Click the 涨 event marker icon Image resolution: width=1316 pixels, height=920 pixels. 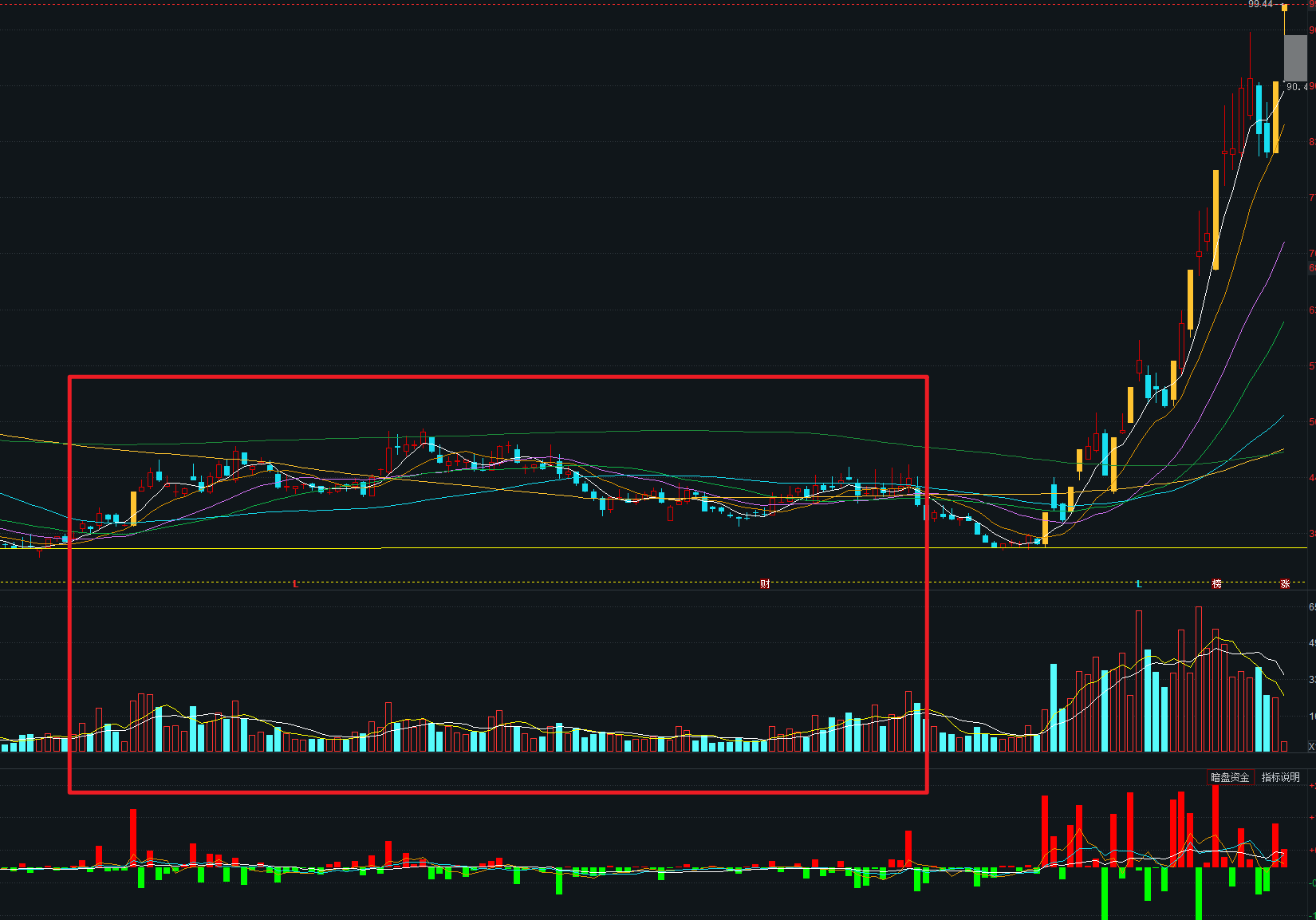click(1285, 584)
